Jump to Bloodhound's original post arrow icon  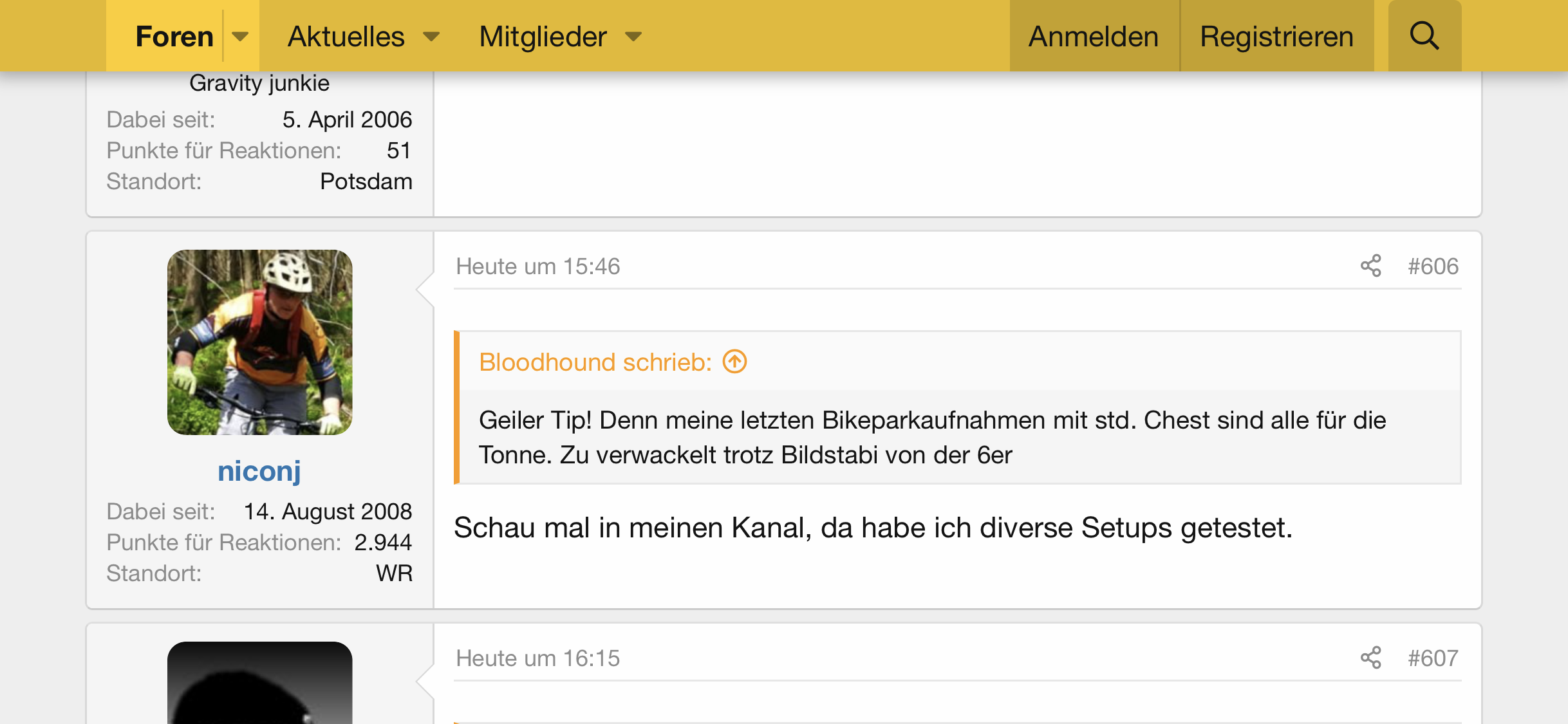click(734, 362)
